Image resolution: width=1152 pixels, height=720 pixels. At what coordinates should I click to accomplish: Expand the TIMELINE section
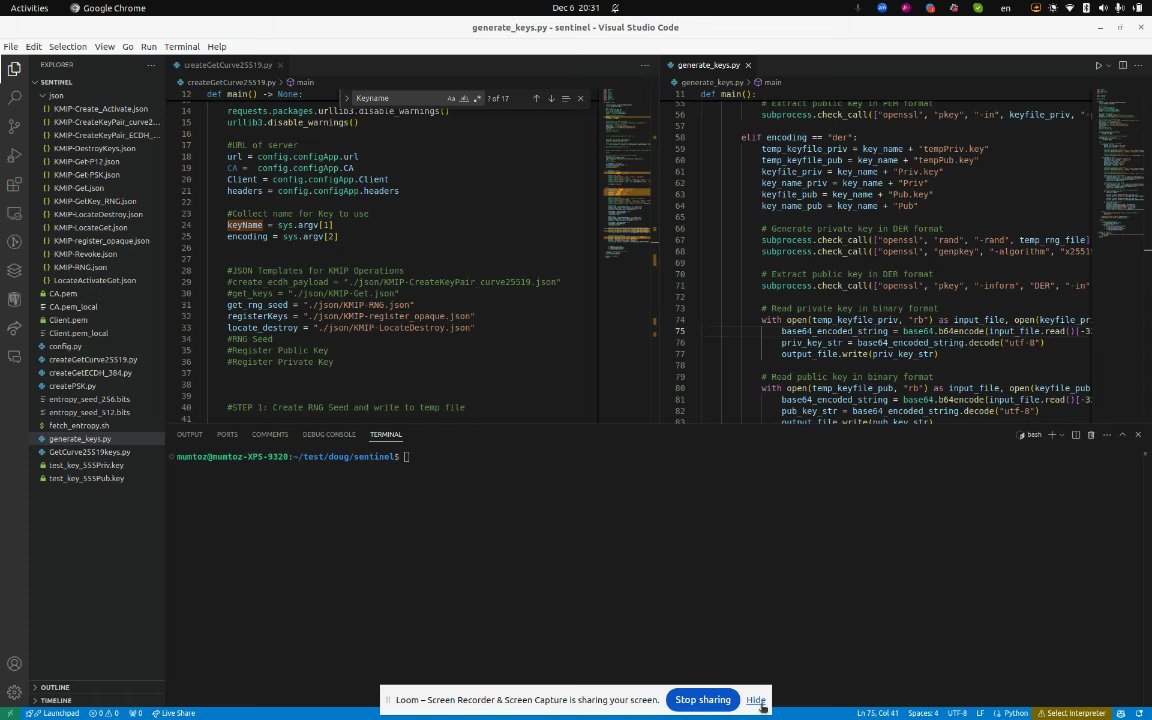[x=56, y=700]
